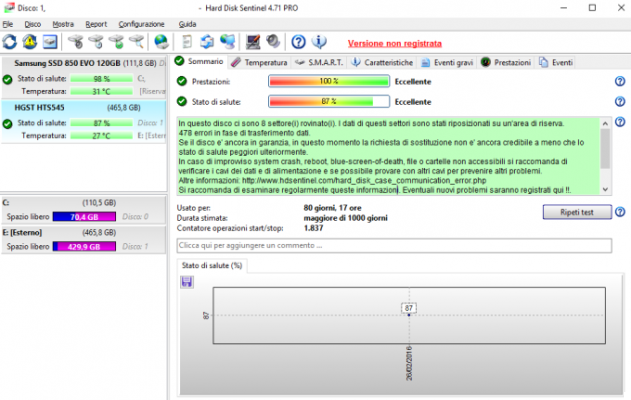Open the S.M.A.R.T. tab
The image size is (631, 400).
(319, 63)
